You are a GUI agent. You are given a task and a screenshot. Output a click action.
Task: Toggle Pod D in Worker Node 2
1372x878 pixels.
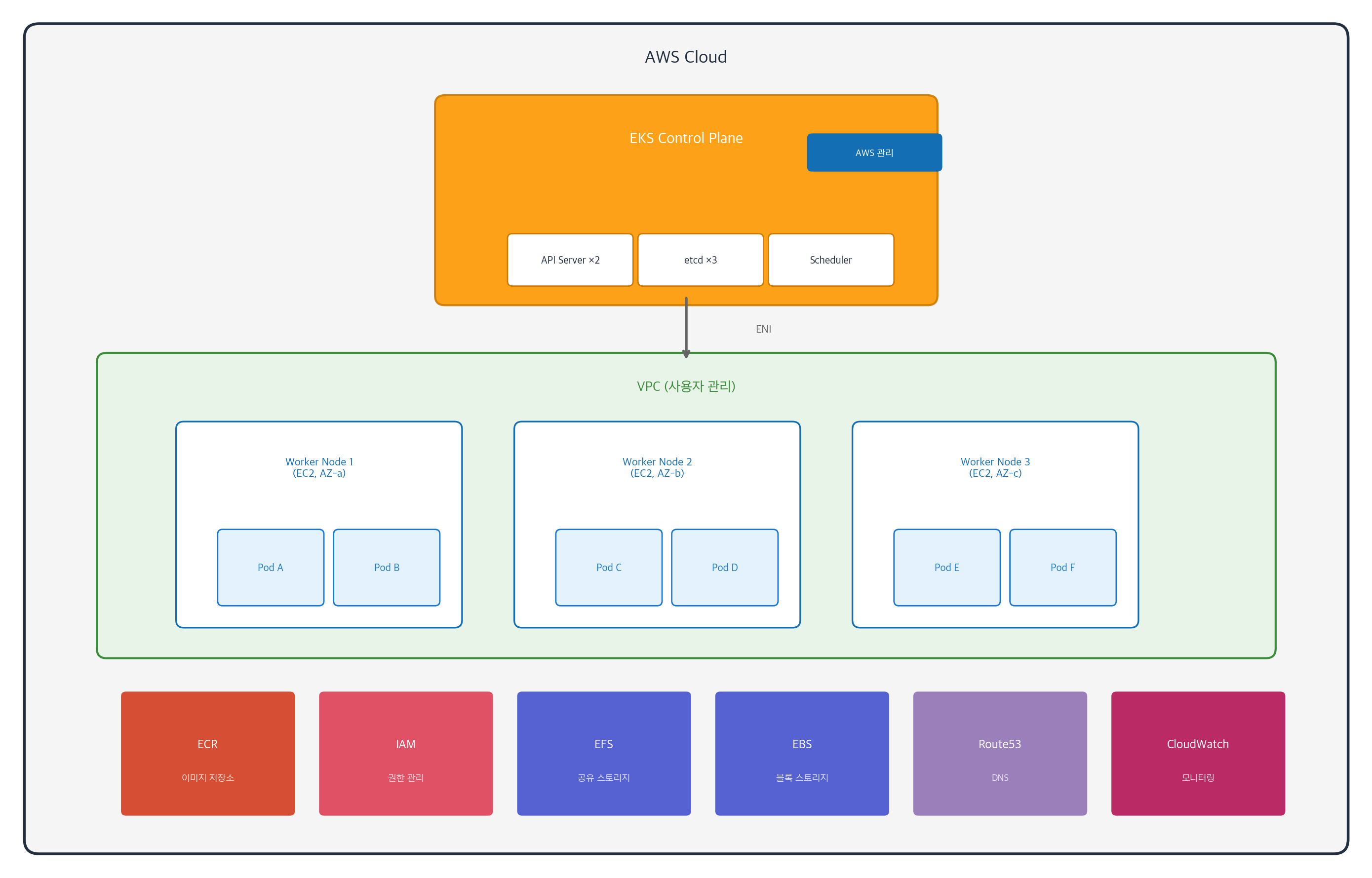pyautogui.click(x=725, y=567)
